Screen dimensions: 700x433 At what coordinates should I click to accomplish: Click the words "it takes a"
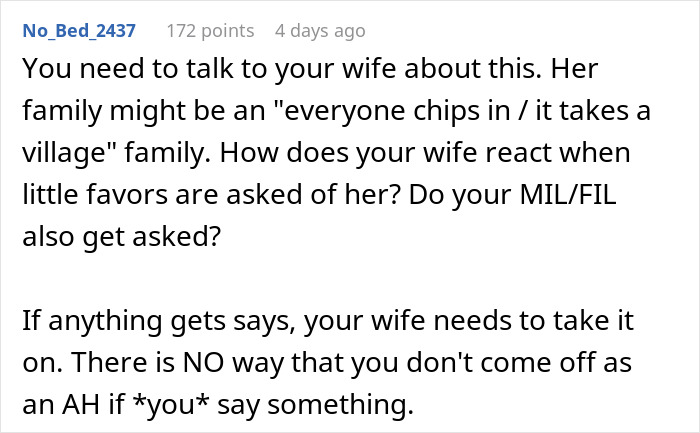click(592, 111)
